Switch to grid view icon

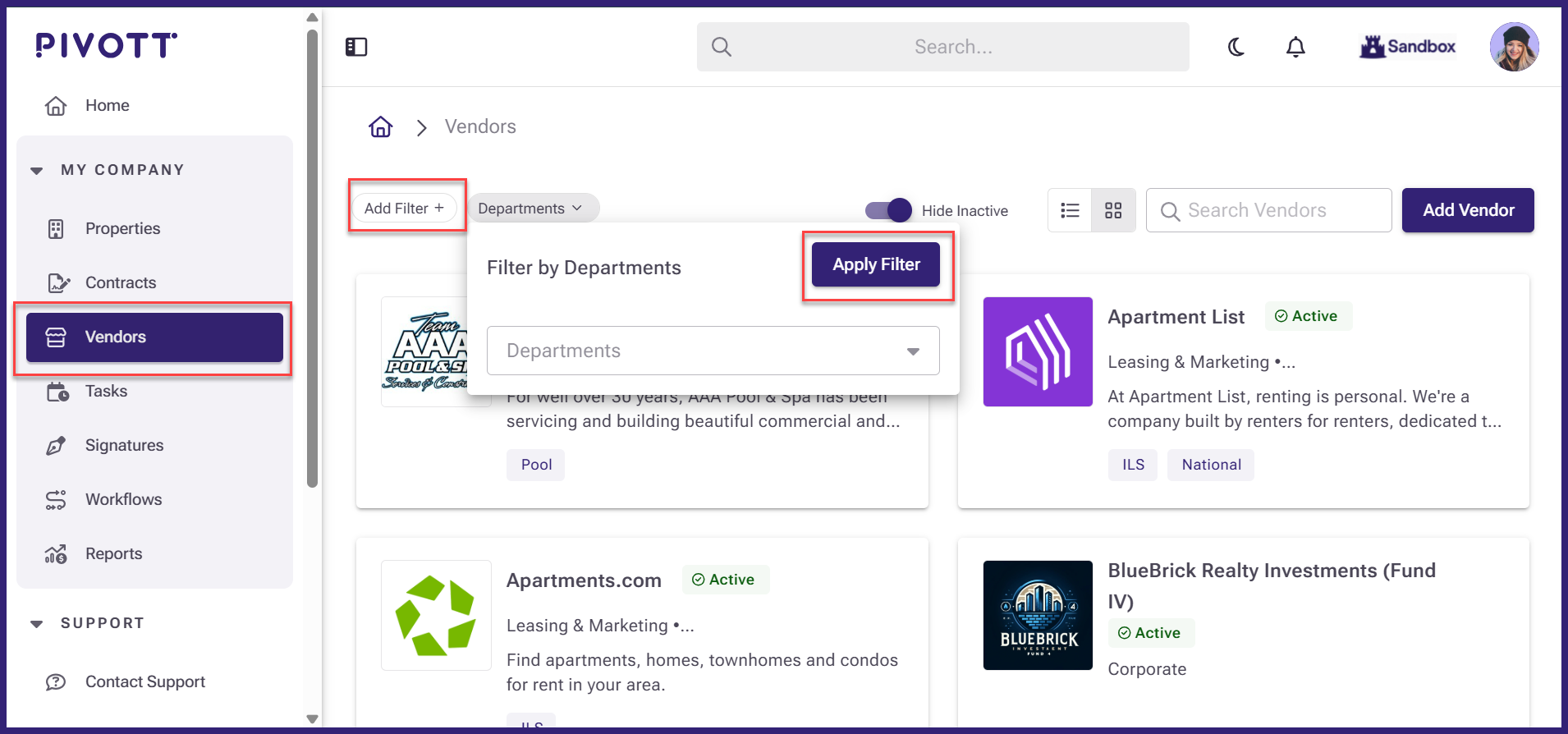(x=1113, y=210)
